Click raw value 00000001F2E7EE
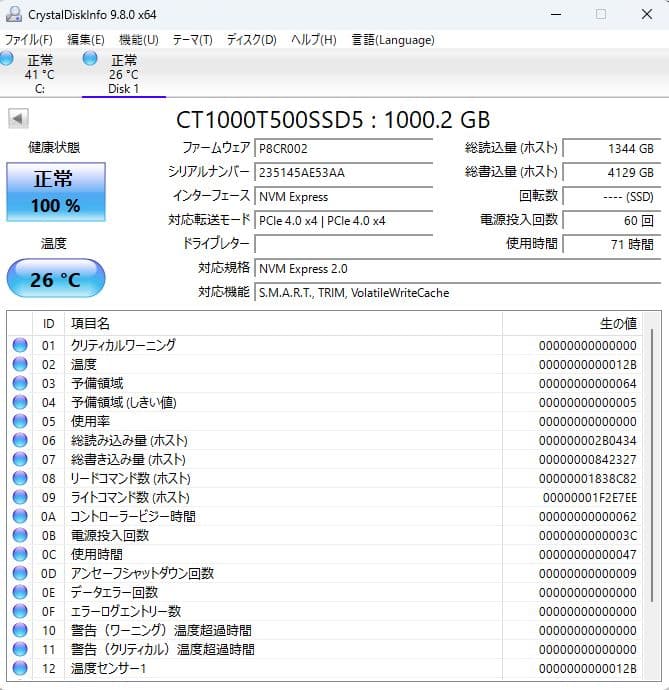The height and width of the screenshot is (690, 669). click(590, 497)
